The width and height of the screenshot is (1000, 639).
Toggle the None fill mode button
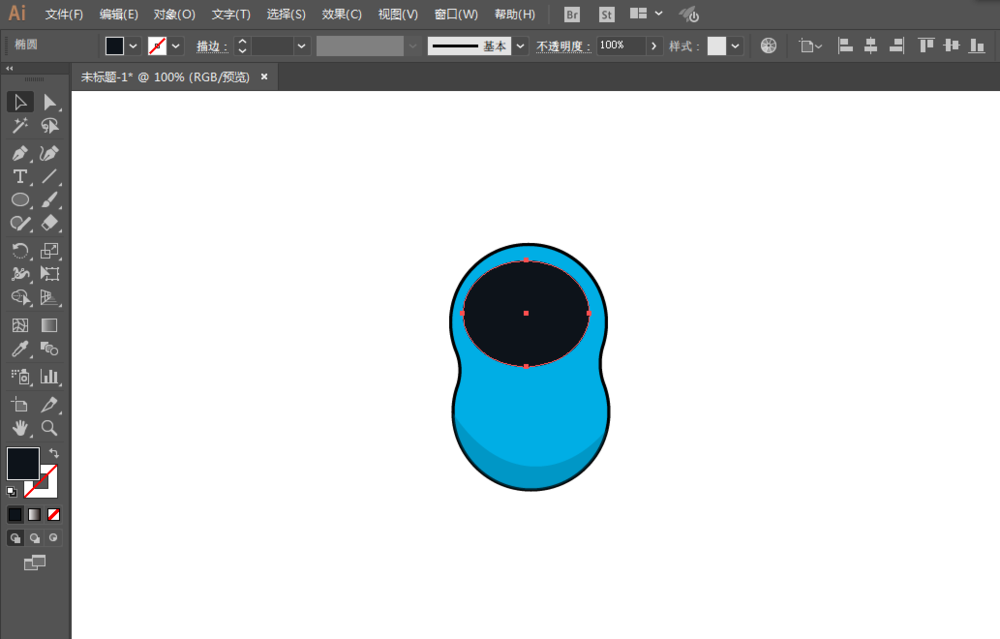coord(54,515)
